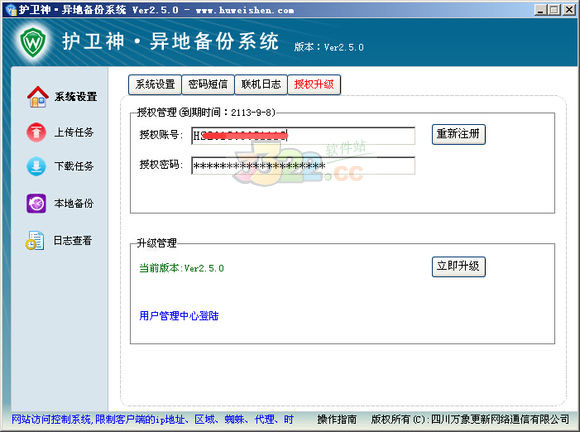Click the red house System Settings icon
580x432 pixels.
click(x=38, y=97)
